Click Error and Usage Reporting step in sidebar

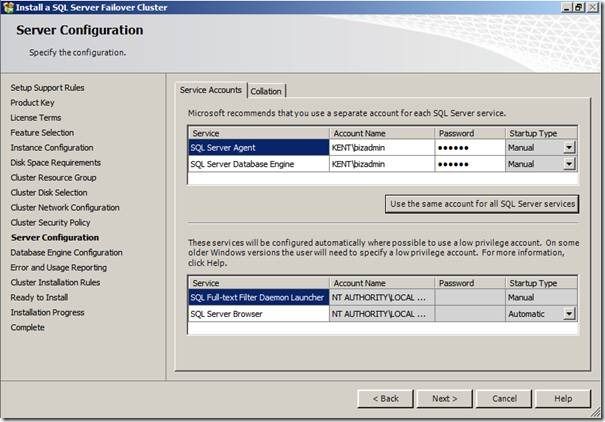click(x=59, y=268)
